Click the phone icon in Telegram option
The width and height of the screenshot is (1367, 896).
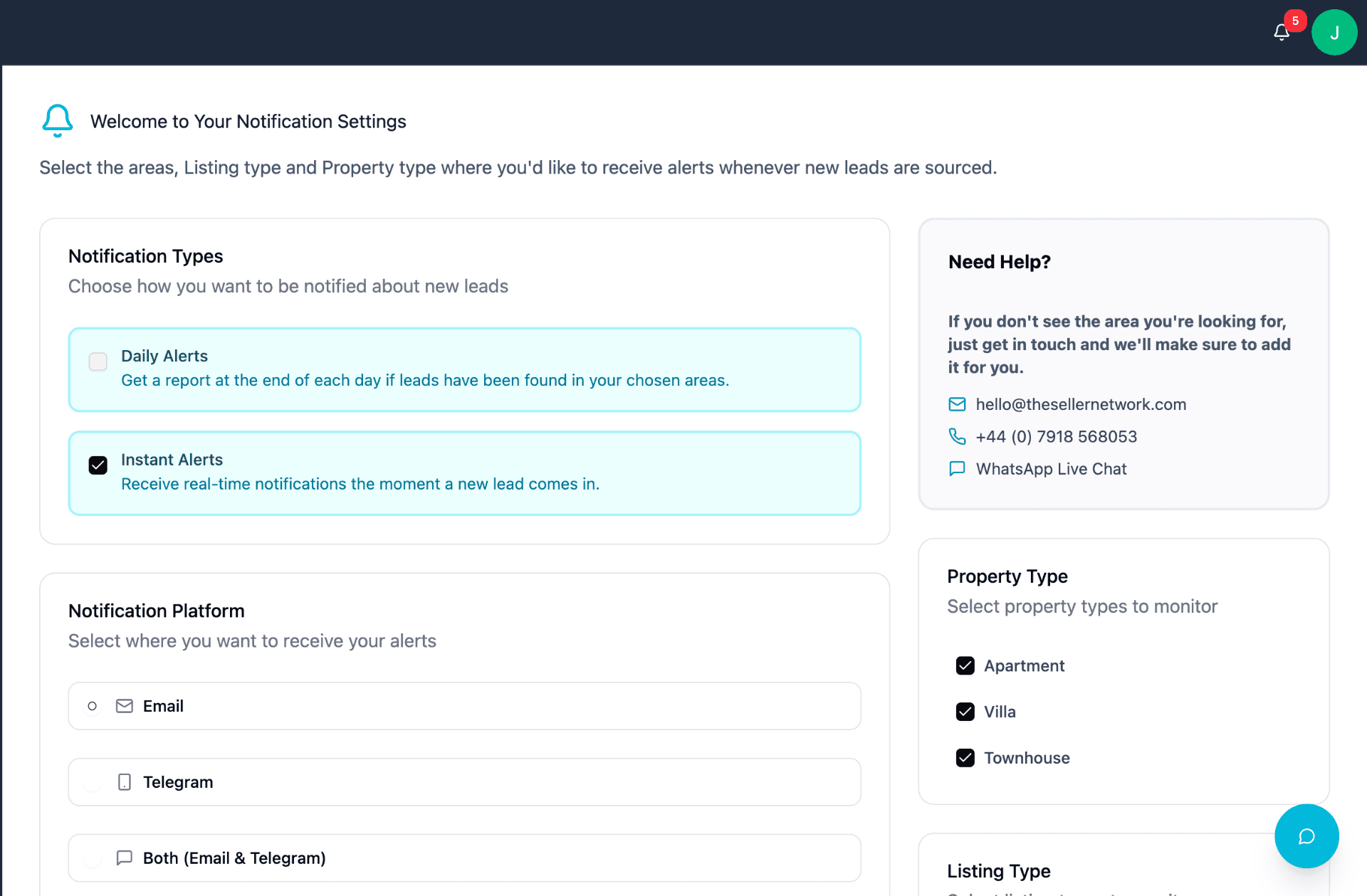[125, 782]
